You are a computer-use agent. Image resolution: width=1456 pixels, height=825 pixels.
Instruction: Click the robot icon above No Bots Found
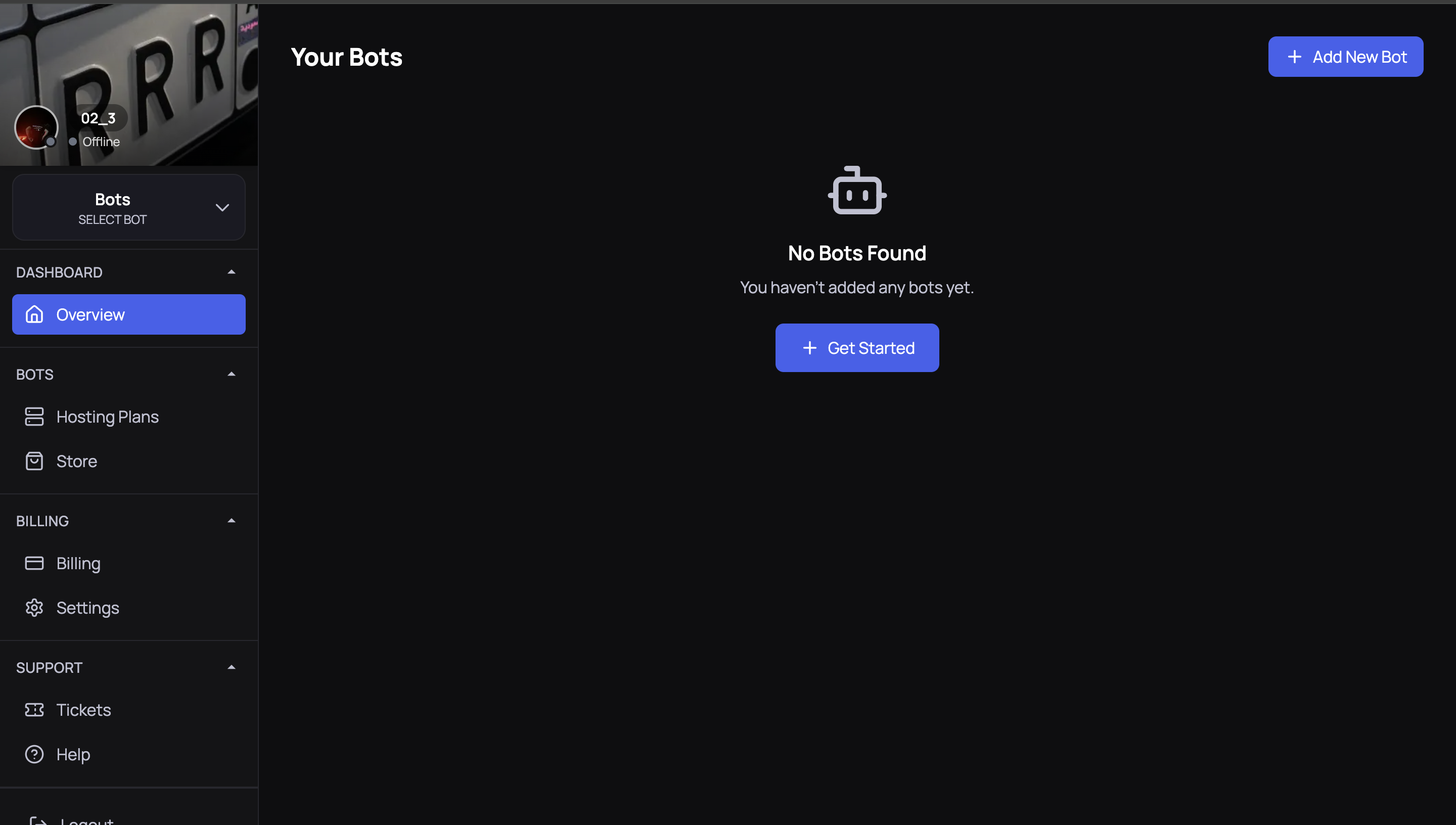tap(856, 191)
